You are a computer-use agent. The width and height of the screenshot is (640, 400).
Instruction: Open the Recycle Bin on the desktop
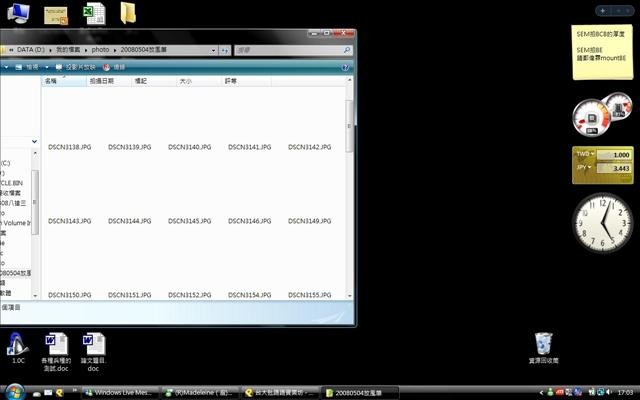pos(543,347)
